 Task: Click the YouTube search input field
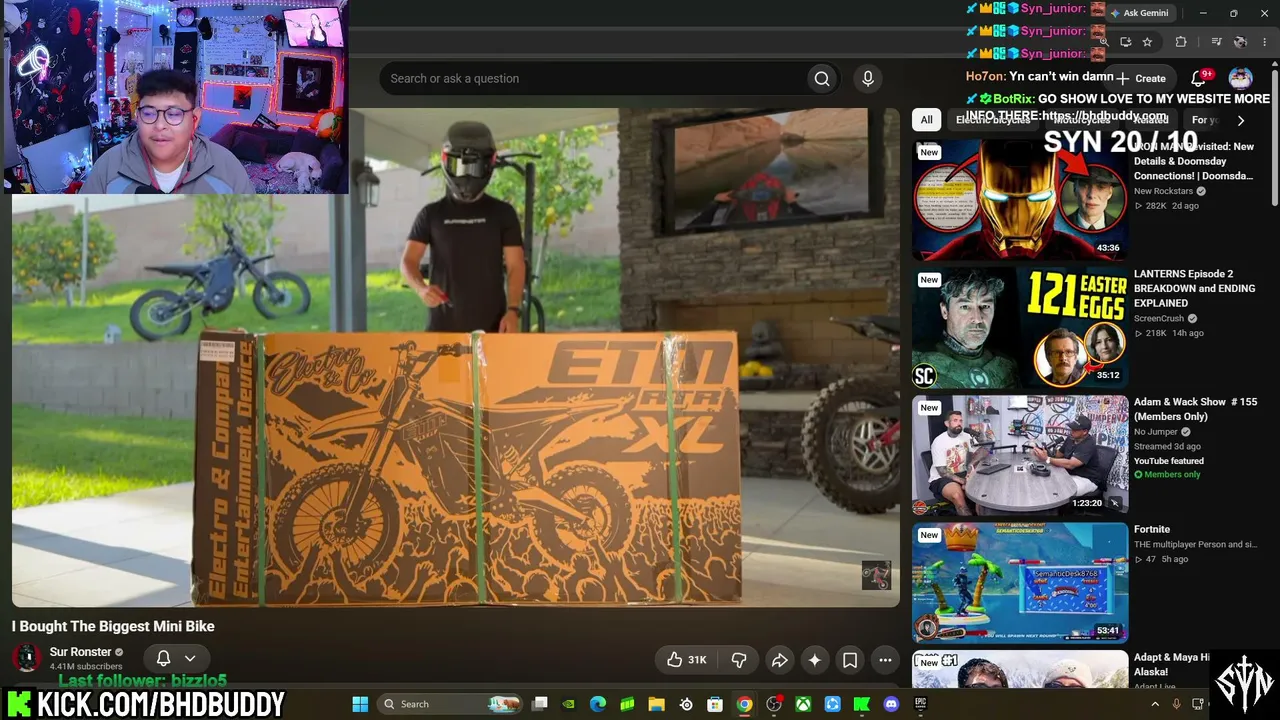coord(592,79)
